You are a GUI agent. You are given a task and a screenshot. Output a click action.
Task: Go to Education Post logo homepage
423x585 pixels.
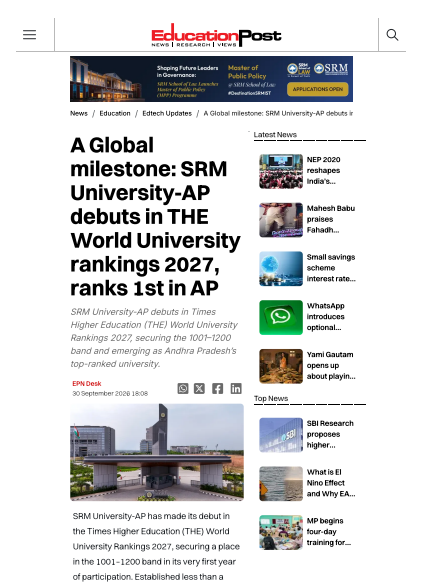[x=216, y=35]
